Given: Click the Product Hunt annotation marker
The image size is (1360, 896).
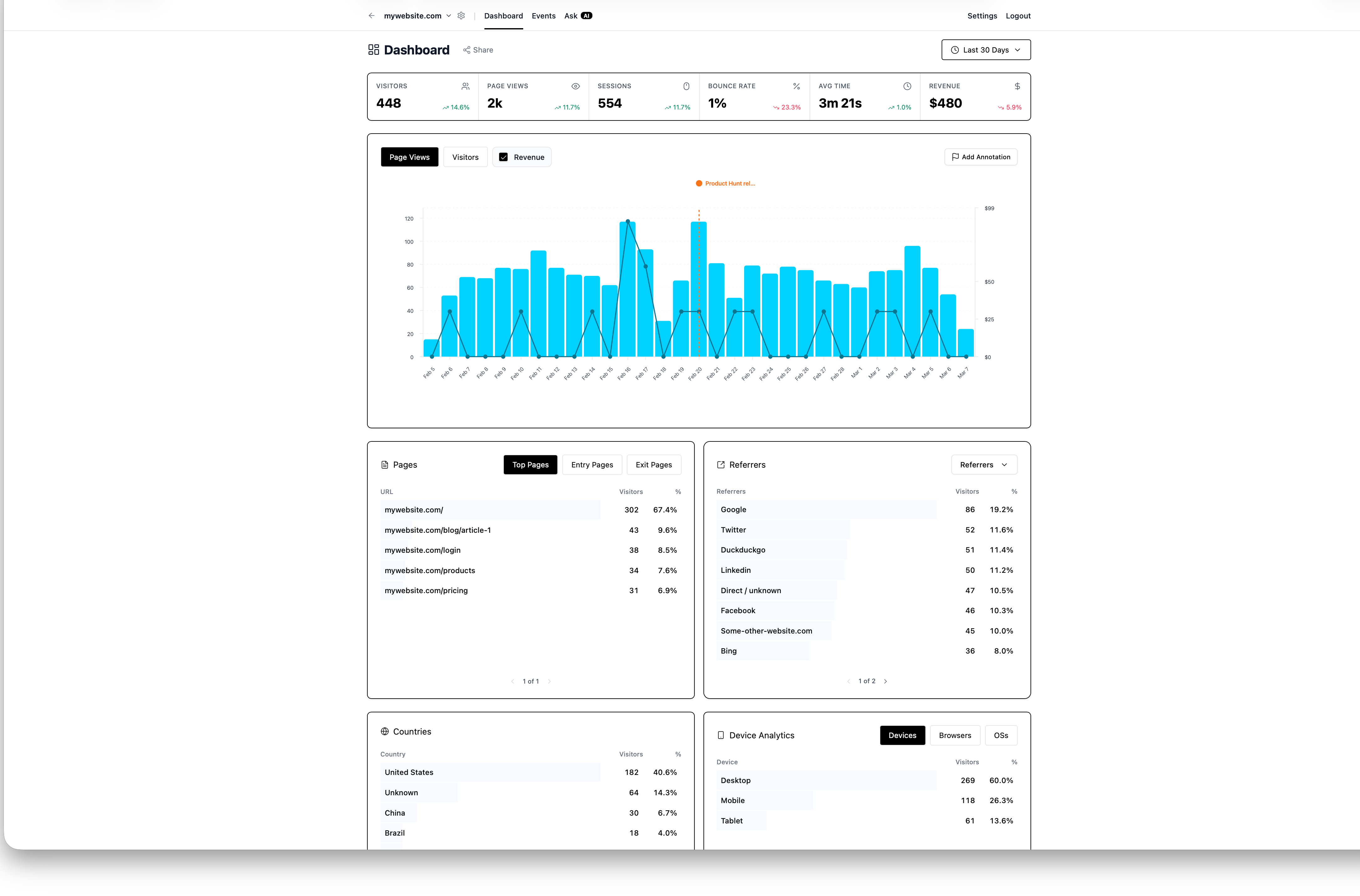Looking at the screenshot, I should pos(699,183).
